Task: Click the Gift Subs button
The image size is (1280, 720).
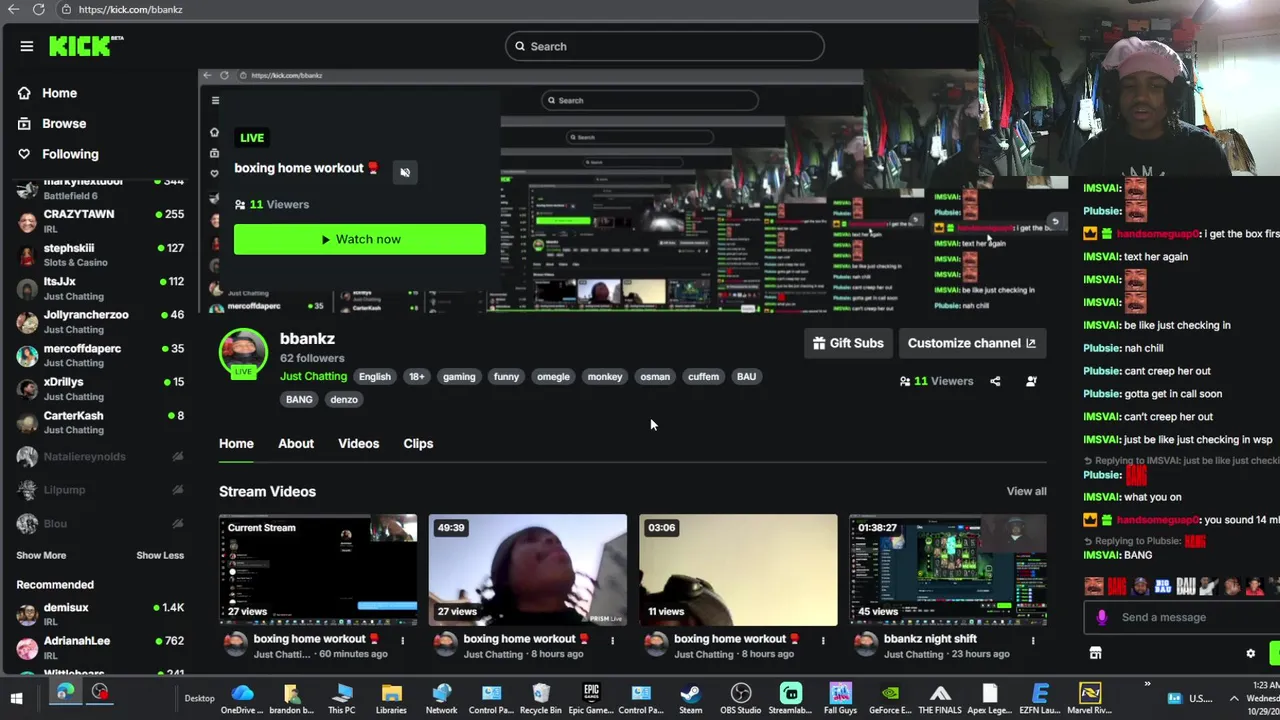Action: [848, 343]
